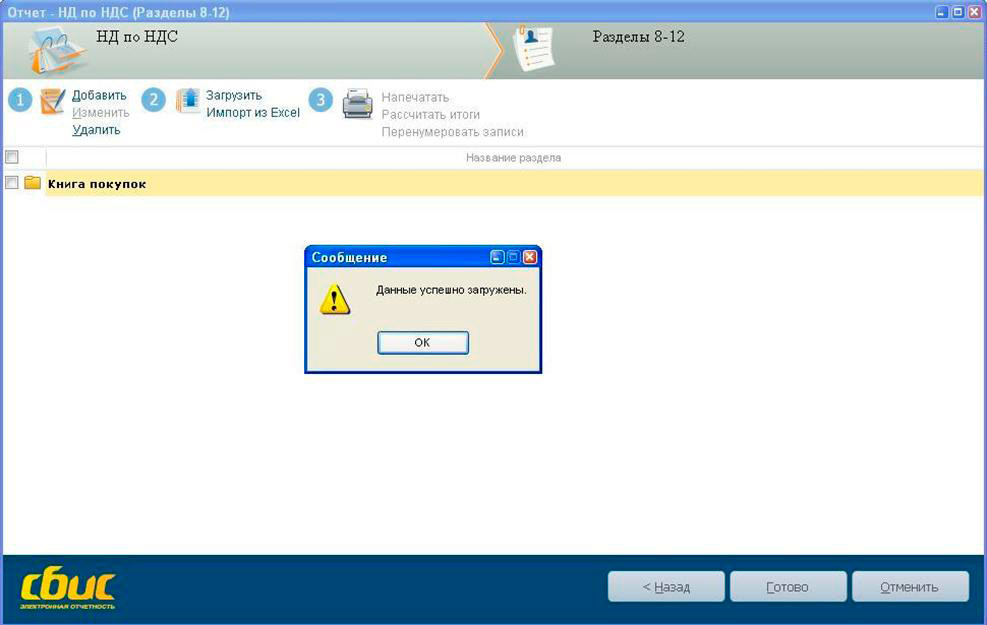Click the НД по НДС binder icon
The width and height of the screenshot is (987, 625).
click(57, 50)
